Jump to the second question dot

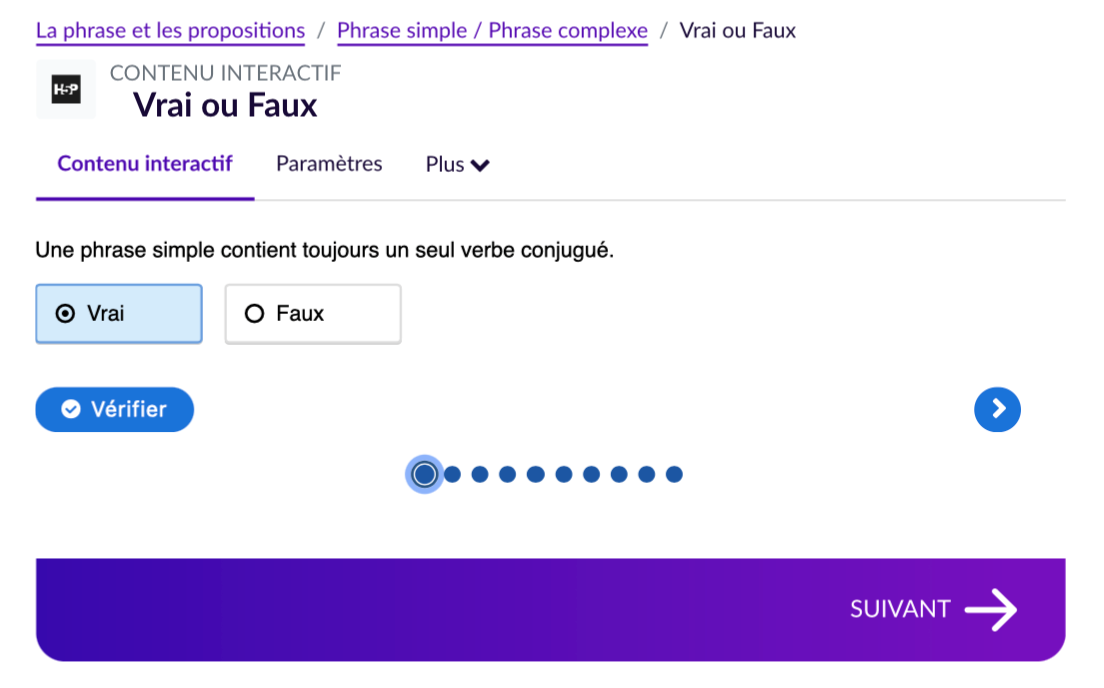coord(452,474)
